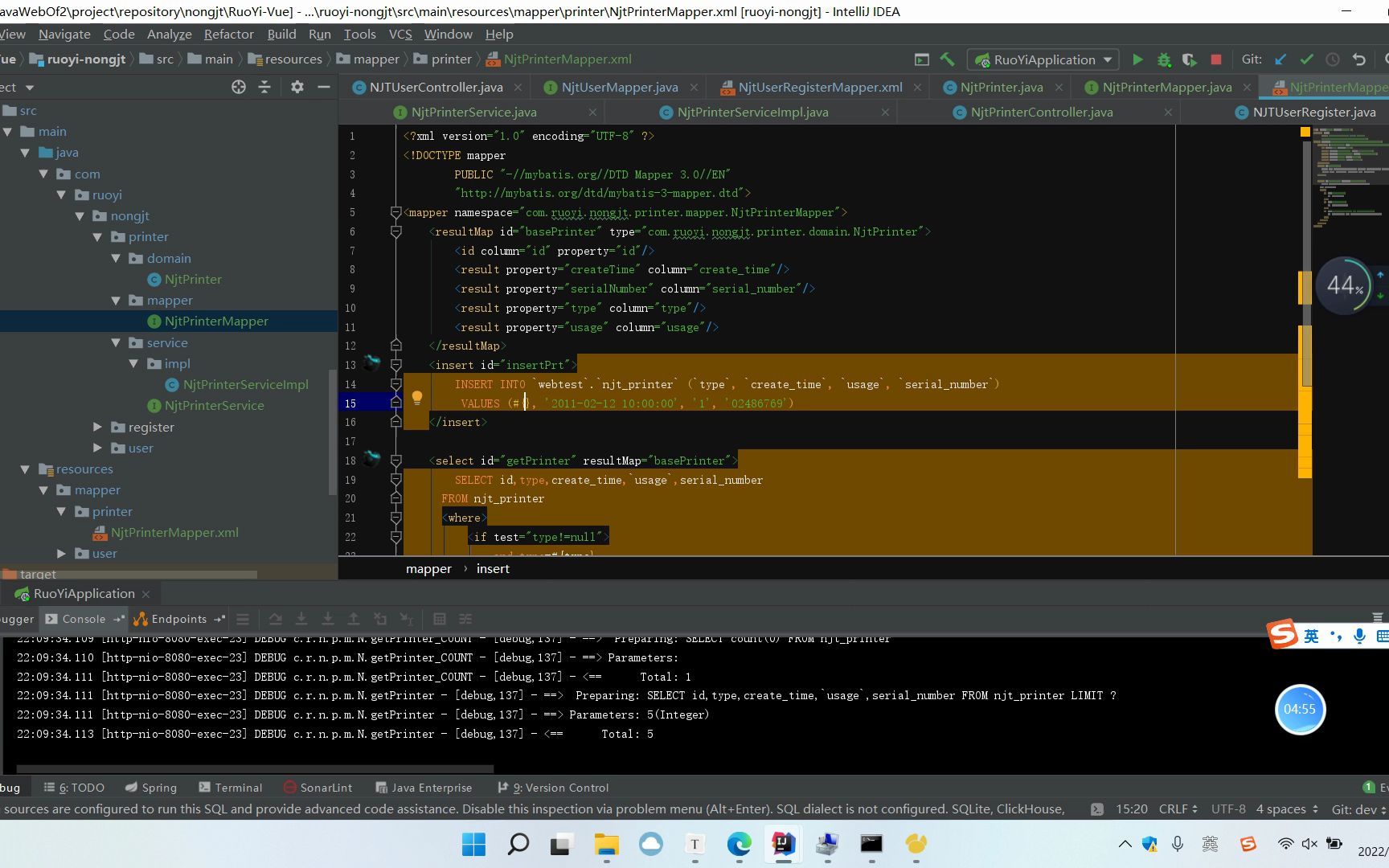This screenshot has height=868, width=1389.
Task: Collapse the impl folder
Action: click(x=134, y=363)
